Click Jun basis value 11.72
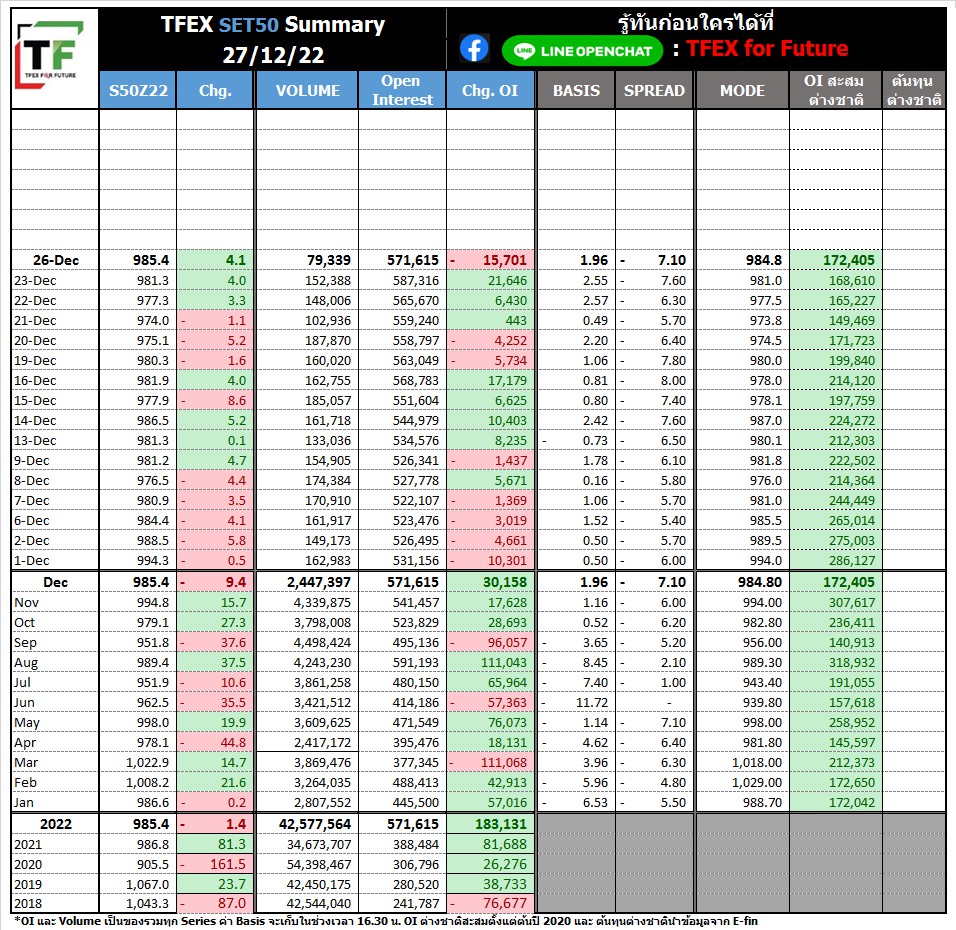This screenshot has height=930, width=956. (592, 703)
